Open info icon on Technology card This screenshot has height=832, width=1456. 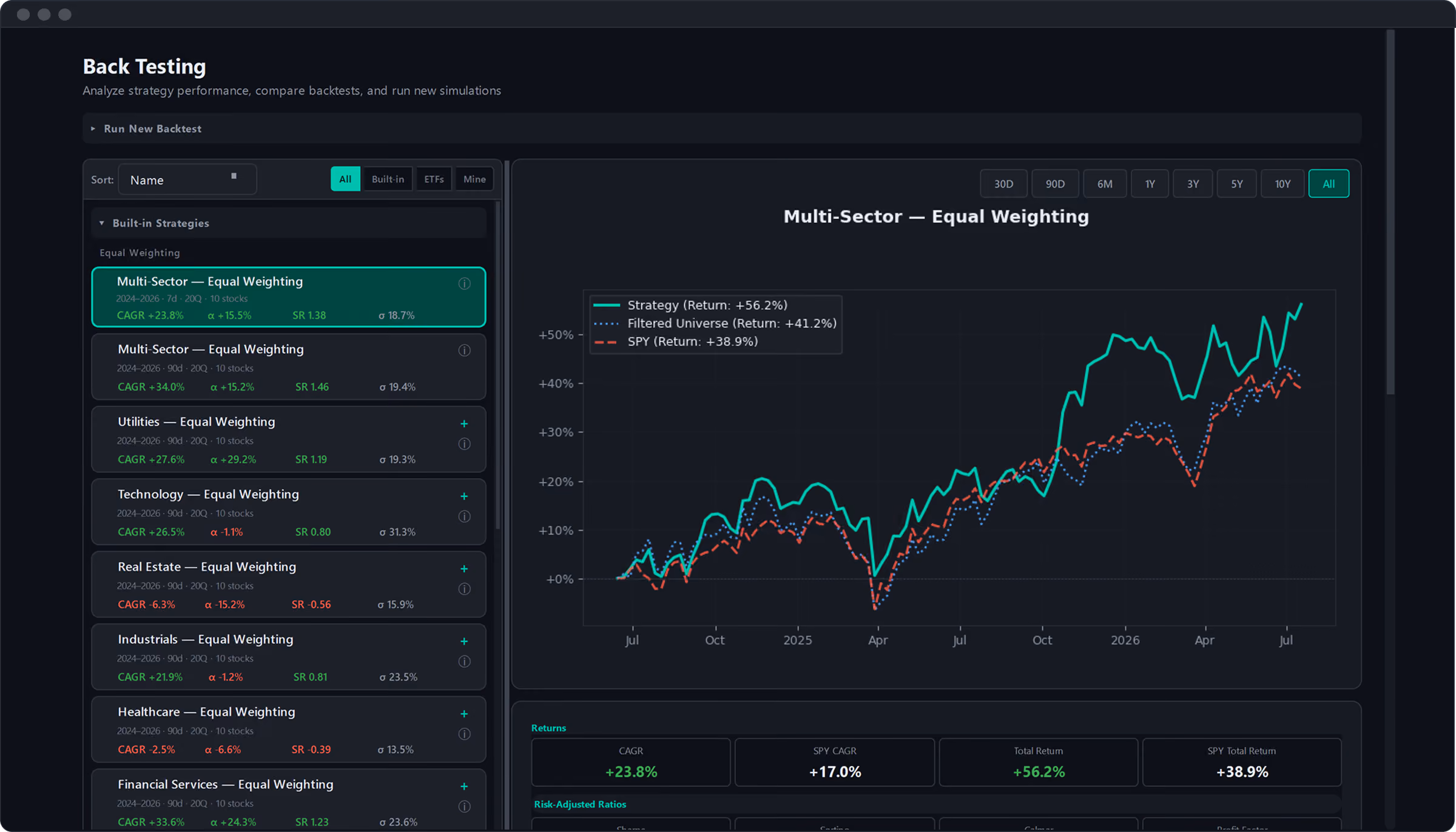click(x=464, y=517)
